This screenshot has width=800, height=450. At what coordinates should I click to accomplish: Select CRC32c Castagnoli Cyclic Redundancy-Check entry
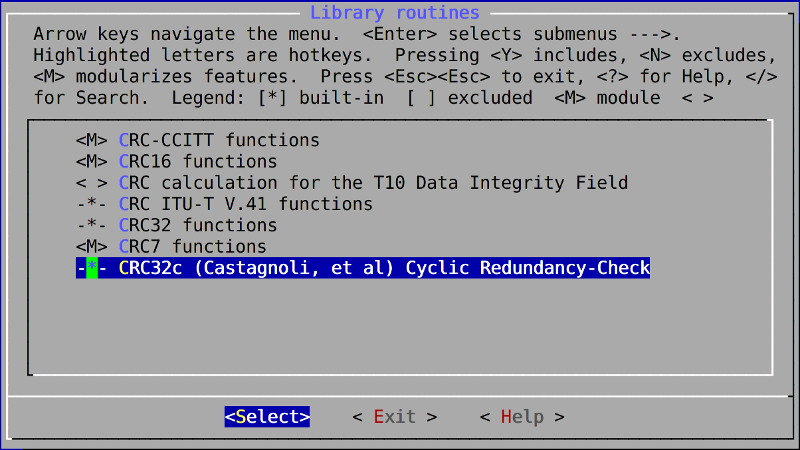(x=363, y=268)
